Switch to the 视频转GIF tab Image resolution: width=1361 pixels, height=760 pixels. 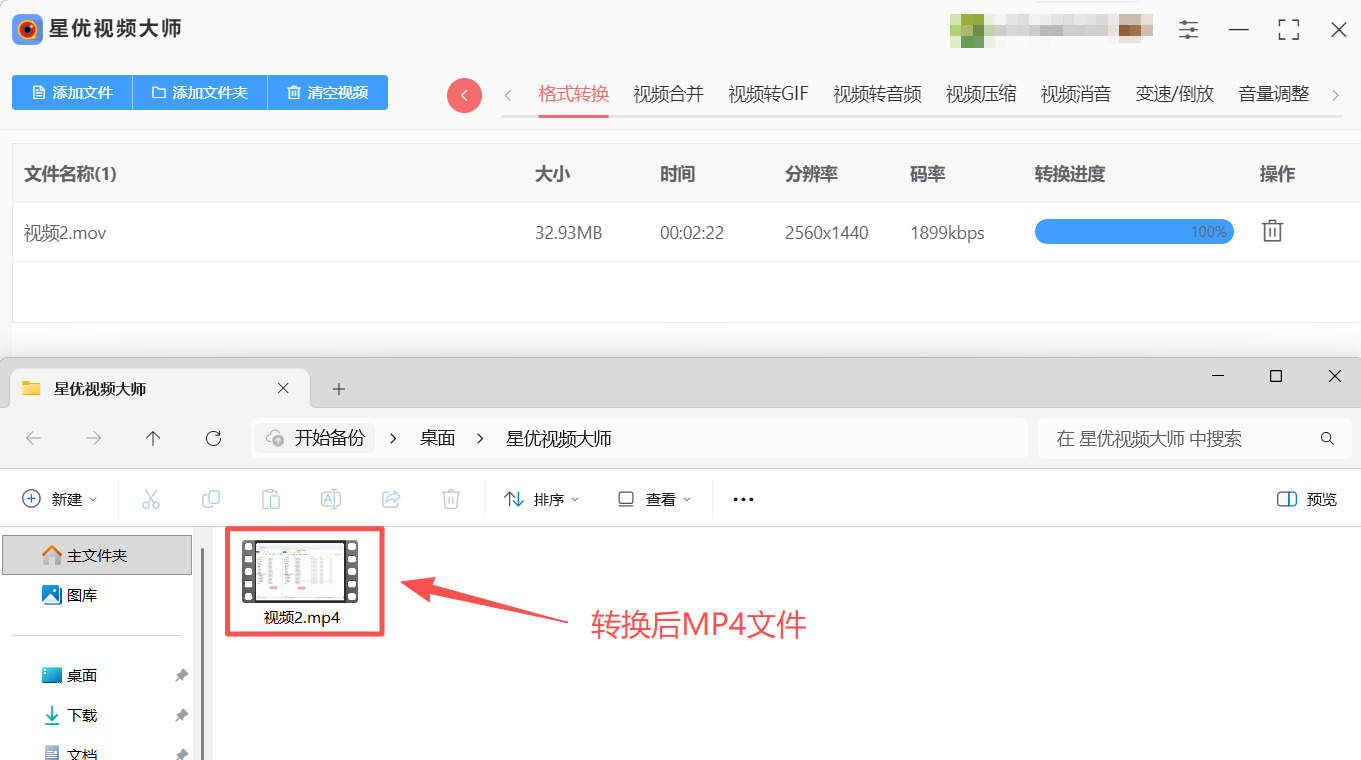[768, 94]
